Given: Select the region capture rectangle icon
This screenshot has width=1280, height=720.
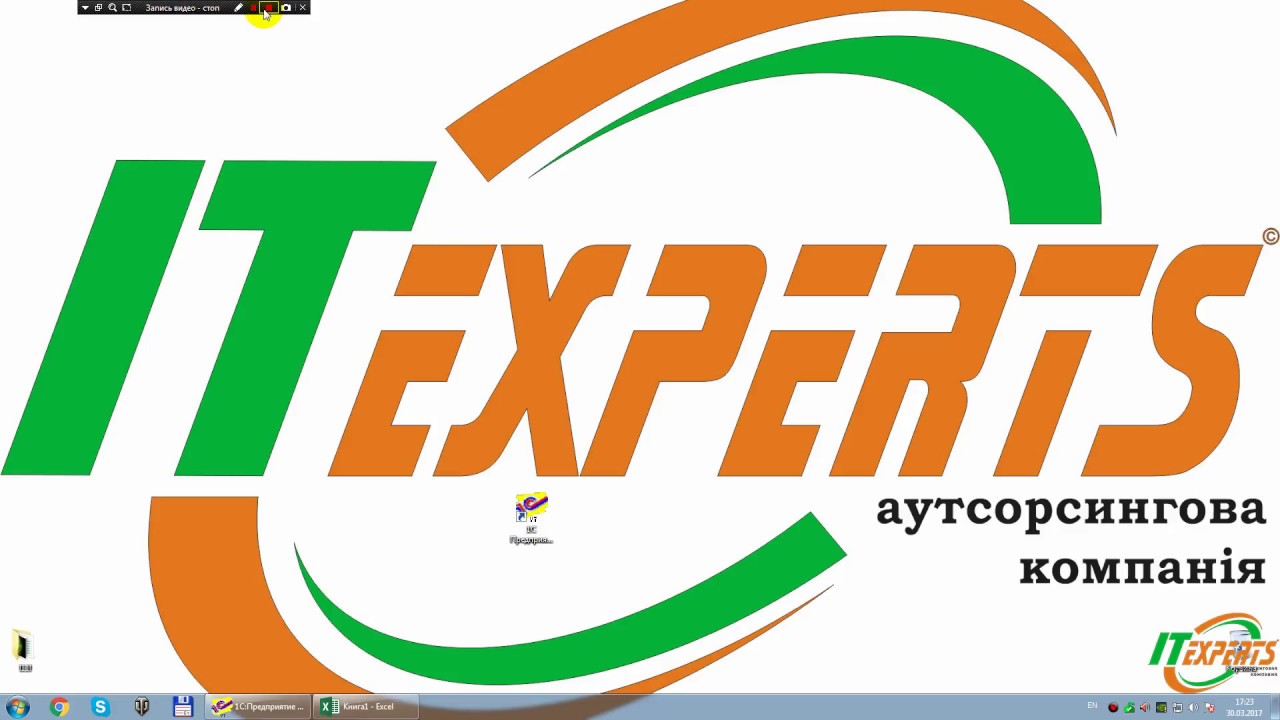Looking at the screenshot, I should pos(126,8).
